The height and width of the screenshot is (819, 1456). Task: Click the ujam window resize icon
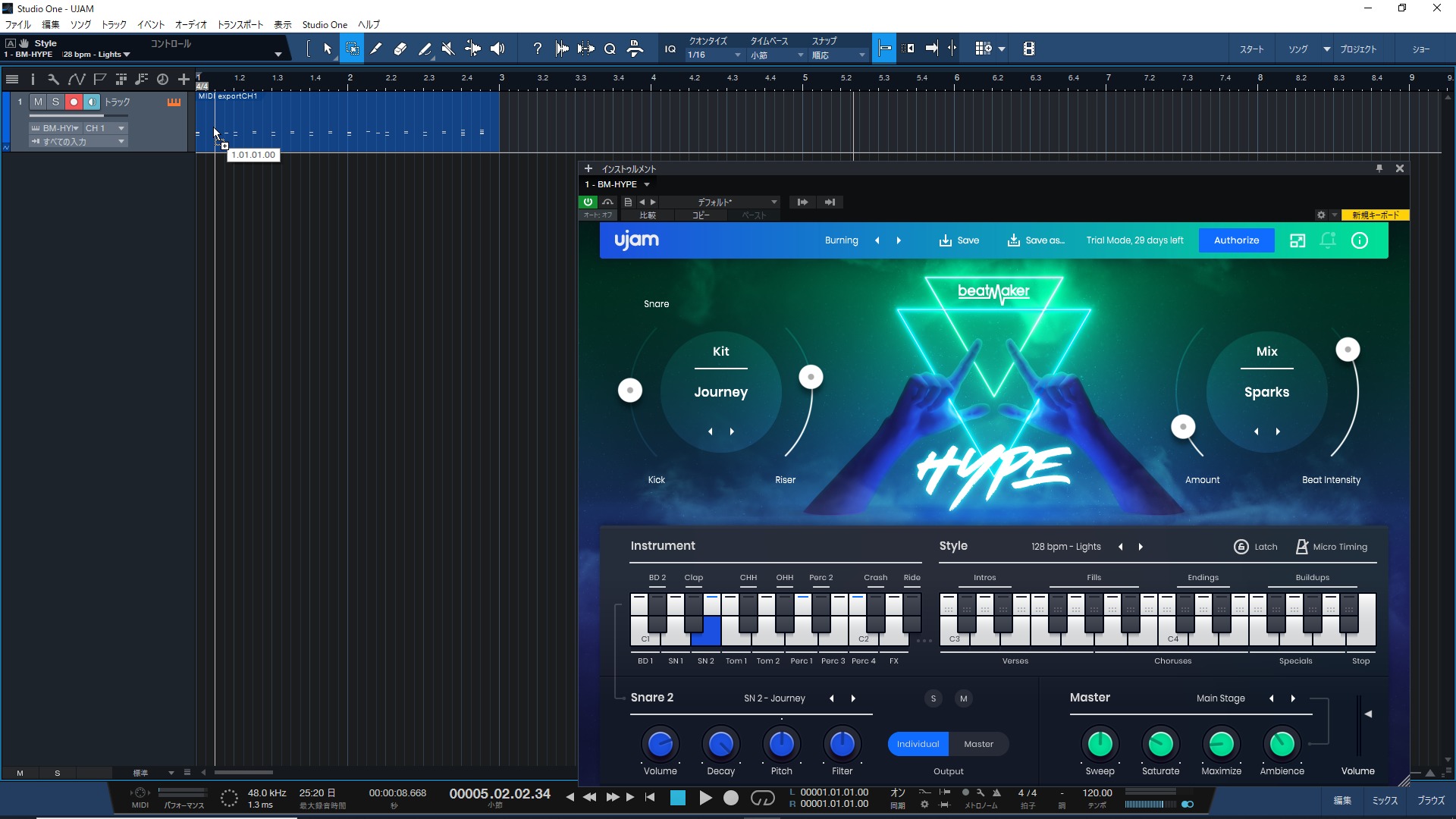coord(1298,240)
